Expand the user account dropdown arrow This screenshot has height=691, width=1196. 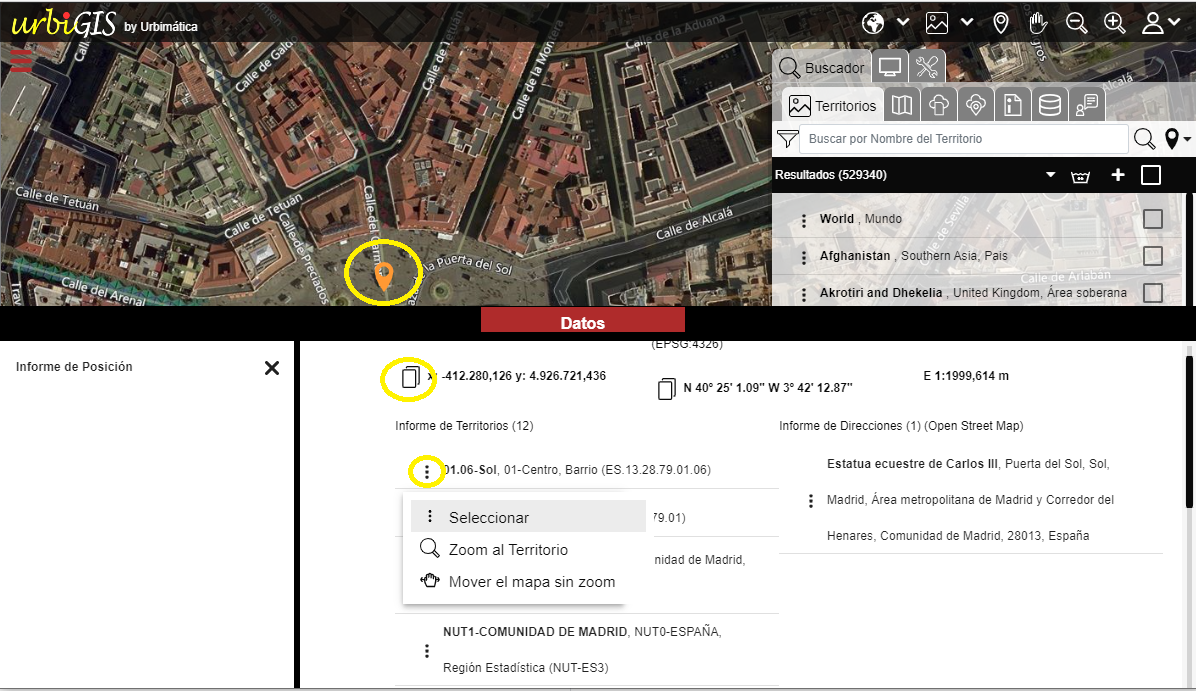1175,23
